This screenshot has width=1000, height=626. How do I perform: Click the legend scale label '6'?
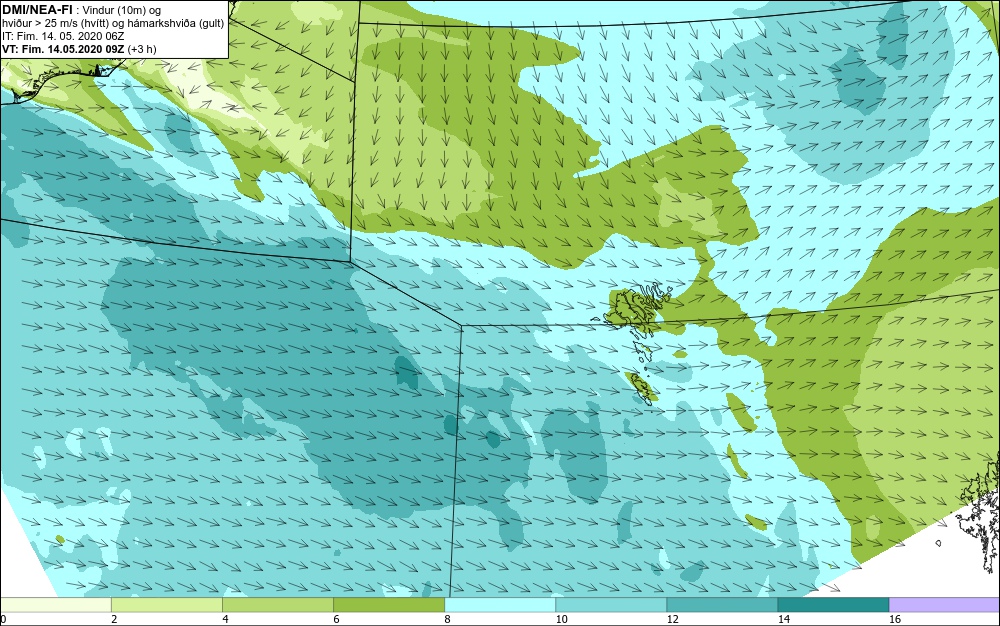click(336, 619)
